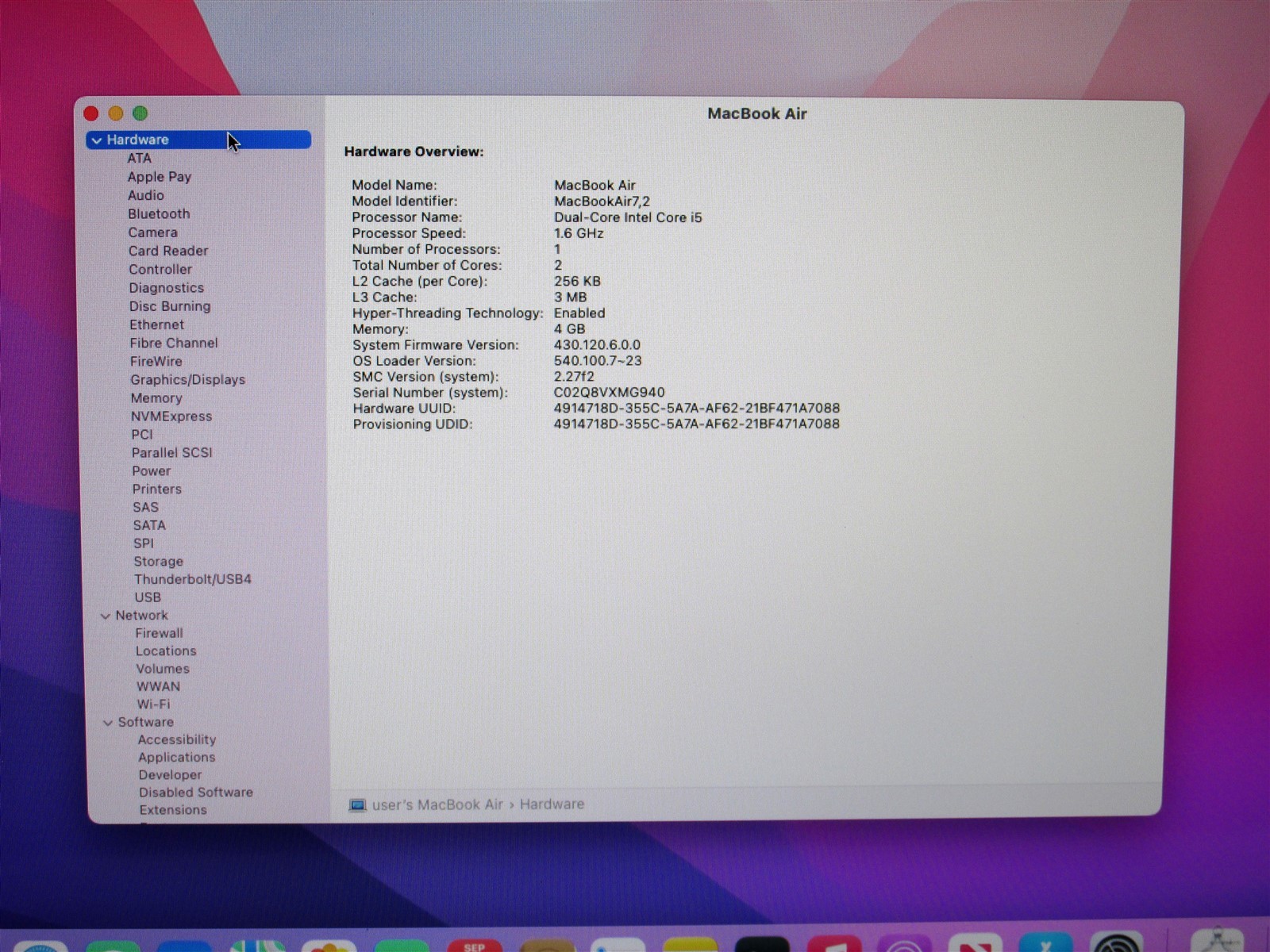Screen dimensions: 1270x952
Task: Collapse the Network section chevron
Action: (106, 616)
